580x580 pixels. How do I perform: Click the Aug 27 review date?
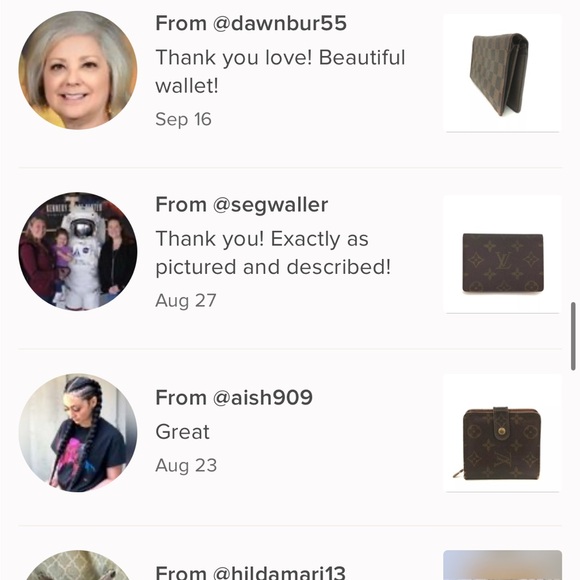pos(186,300)
